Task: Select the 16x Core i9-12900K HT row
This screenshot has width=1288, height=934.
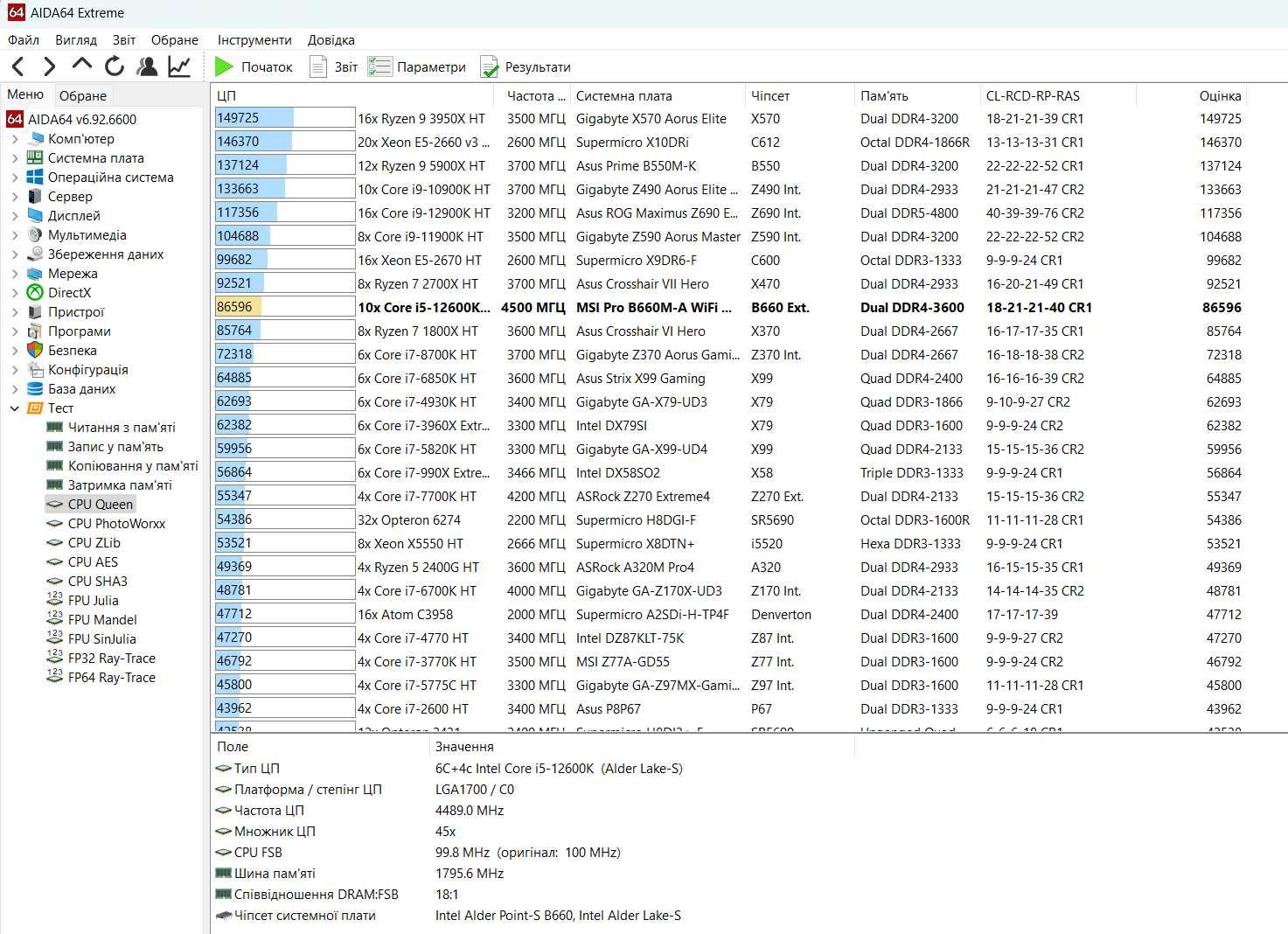Action: [x=730, y=213]
